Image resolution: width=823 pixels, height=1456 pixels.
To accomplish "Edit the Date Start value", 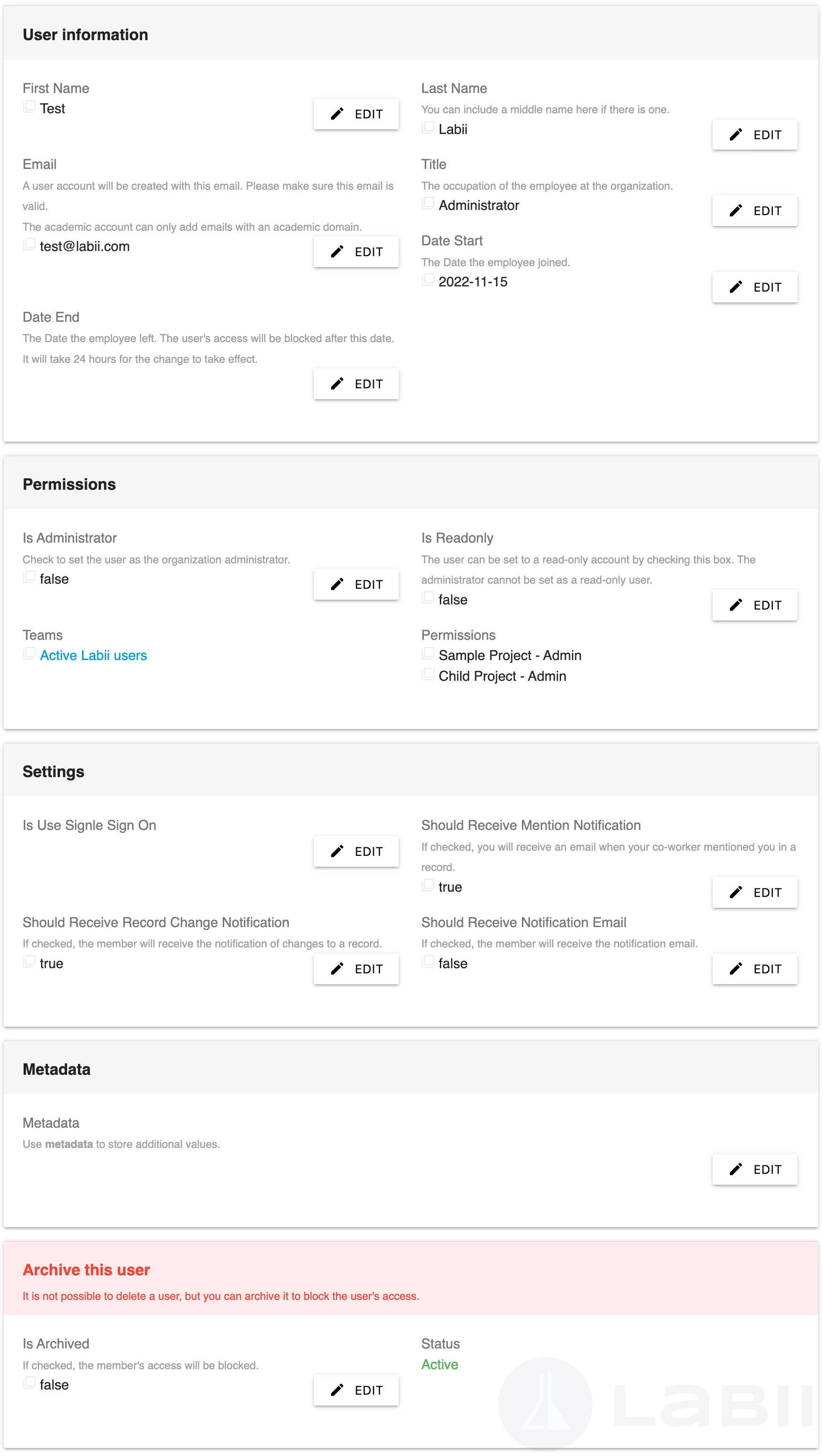I will [x=755, y=287].
